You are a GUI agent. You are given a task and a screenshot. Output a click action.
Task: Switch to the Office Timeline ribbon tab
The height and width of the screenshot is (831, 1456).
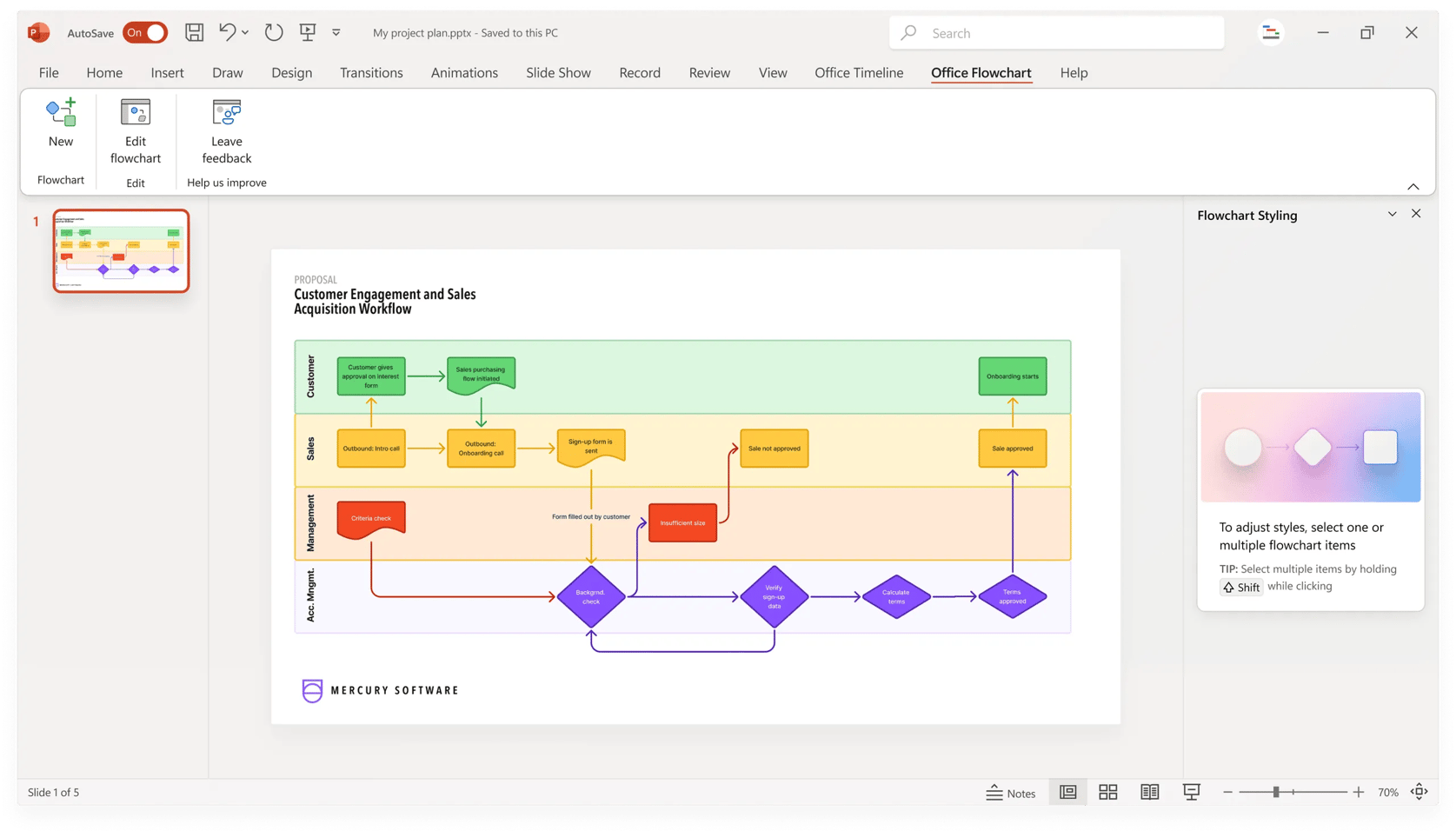858,73
